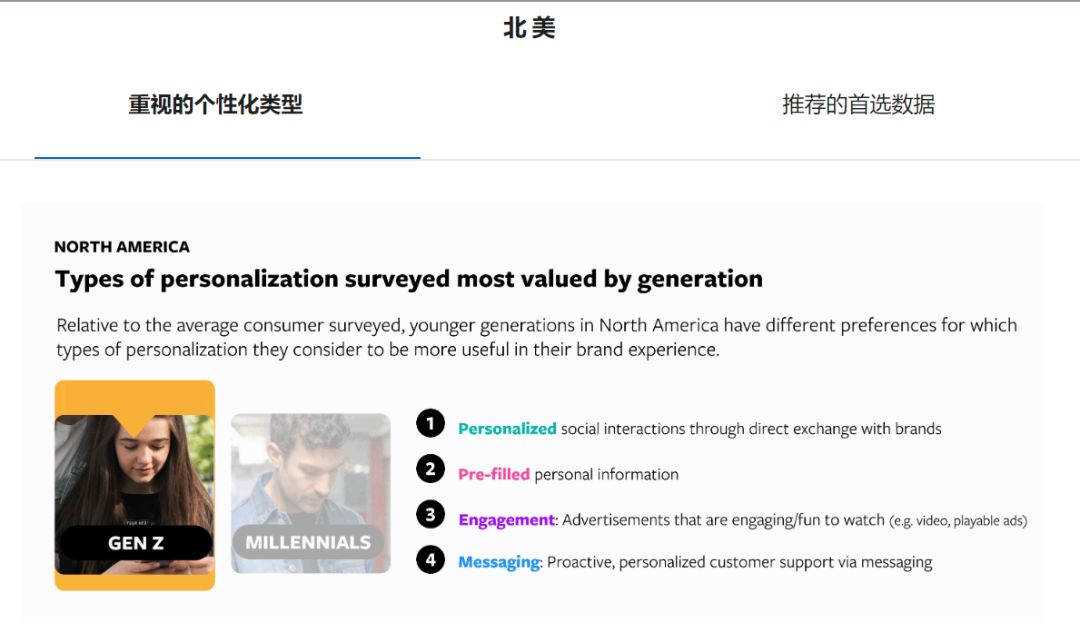1080x632 pixels.
Task: Click the number 2 circle icon
Action: 430,469
